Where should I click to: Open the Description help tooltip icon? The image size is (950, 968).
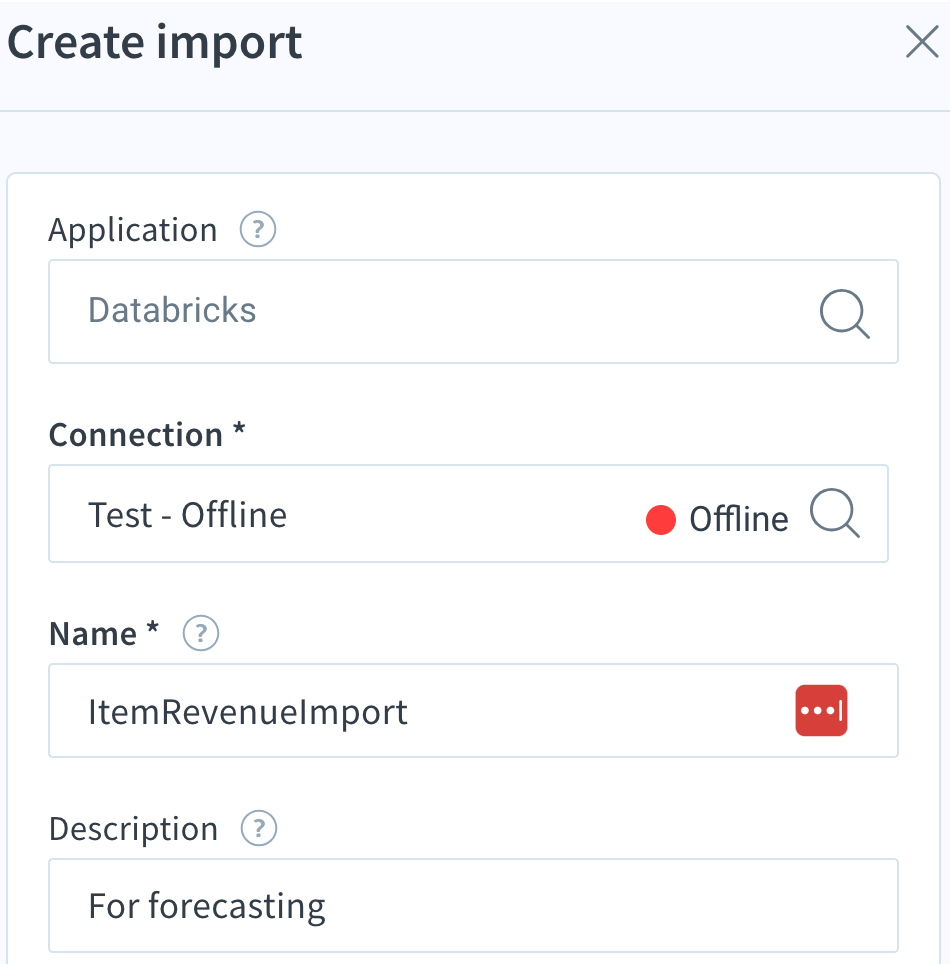click(x=259, y=828)
